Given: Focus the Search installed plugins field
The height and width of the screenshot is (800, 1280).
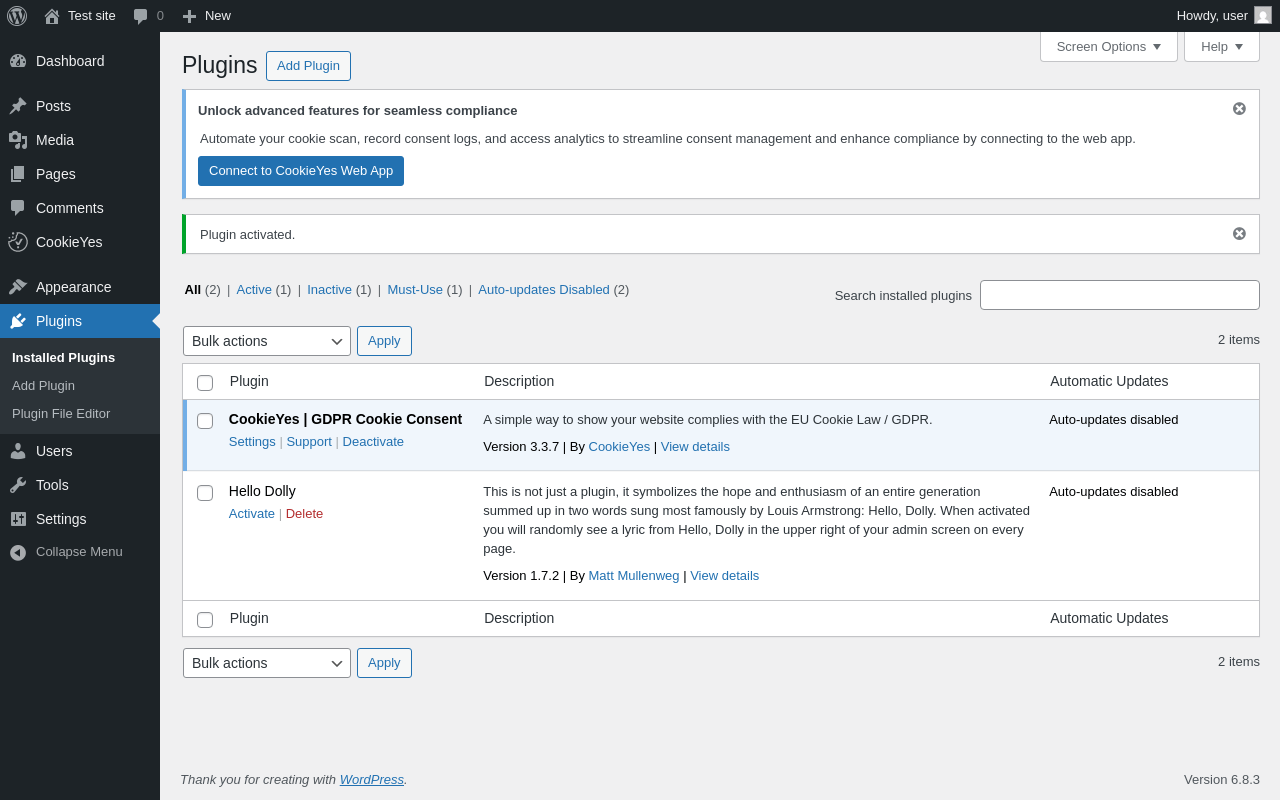Looking at the screenshot, I should point(1119,295).
